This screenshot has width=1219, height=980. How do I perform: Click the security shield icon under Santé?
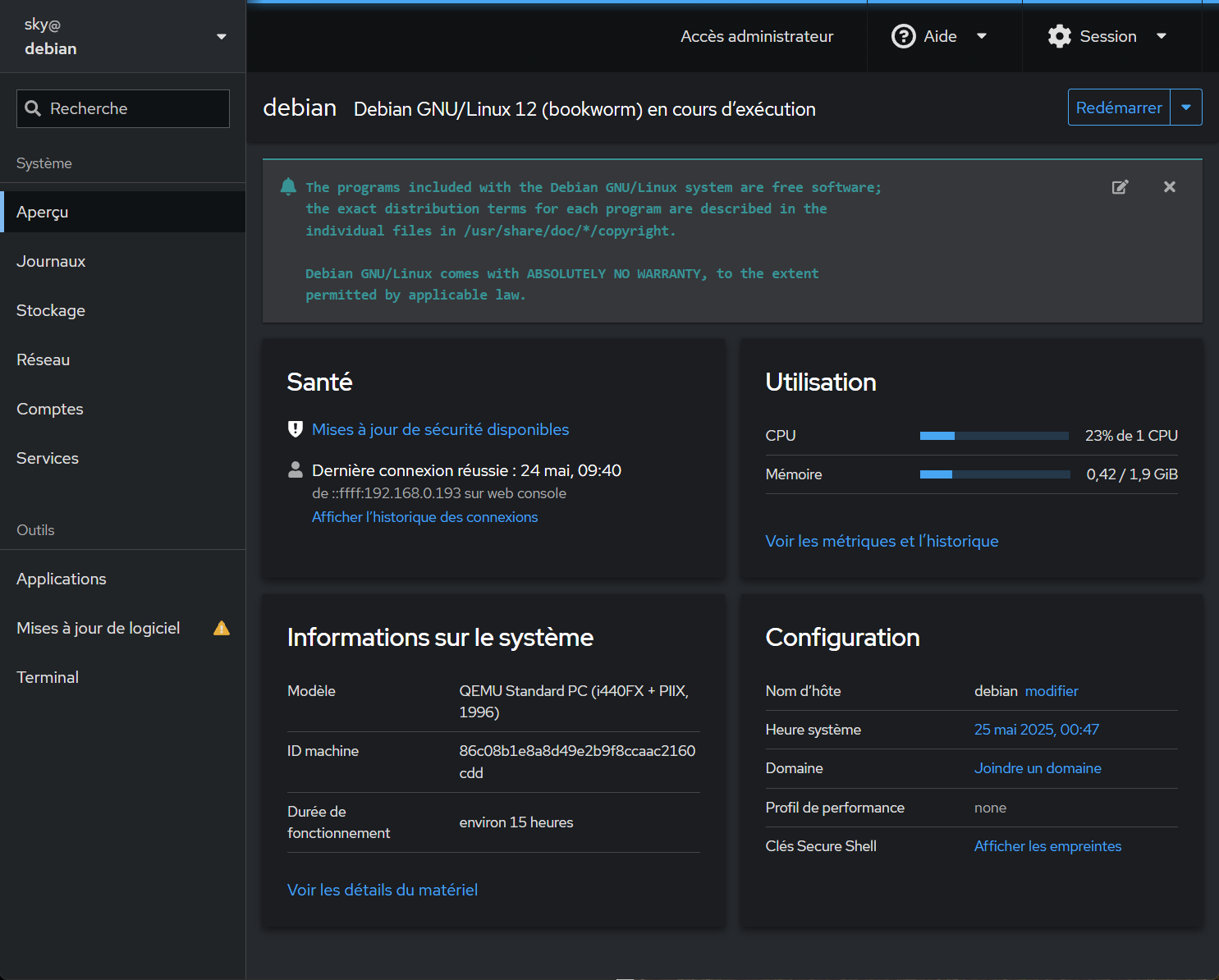pos(296,429)
